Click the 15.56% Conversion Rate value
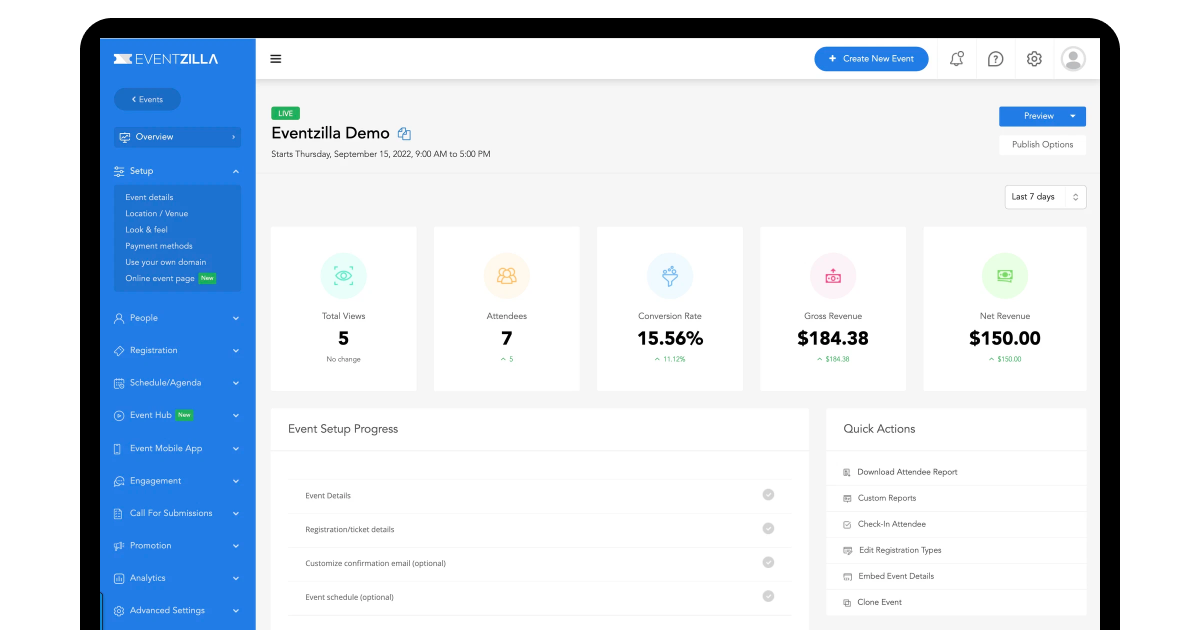Image resolution: width=1200 pixels, height=630 pixels. click(x=670, y=339)
